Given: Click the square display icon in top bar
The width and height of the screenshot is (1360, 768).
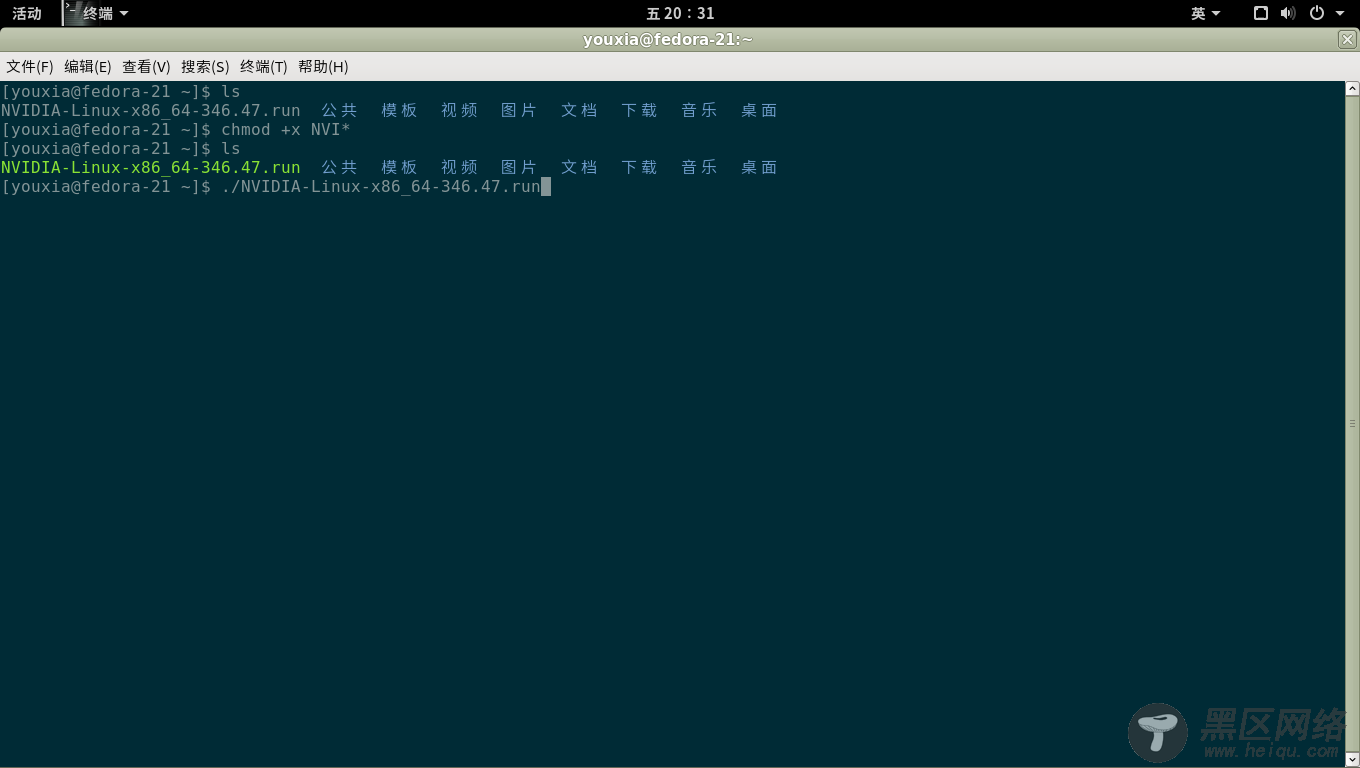Looking at the screenshot, I should (1261, 13).
